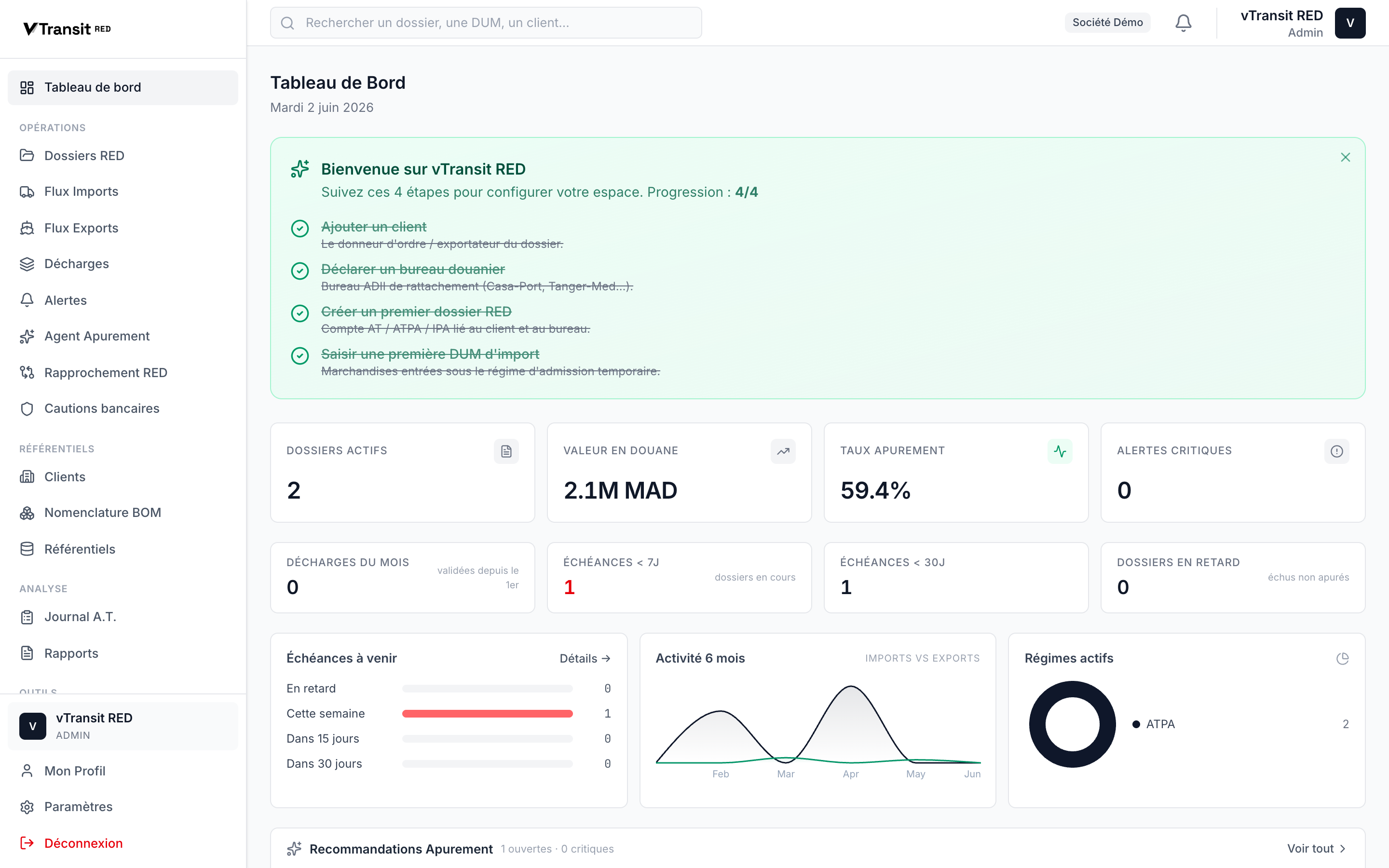Image resolution: width=1389 pixels, height=868 pixels.
Task: Toggle the 'Créer un premier dossier RED' check
Action: (300, 313)
